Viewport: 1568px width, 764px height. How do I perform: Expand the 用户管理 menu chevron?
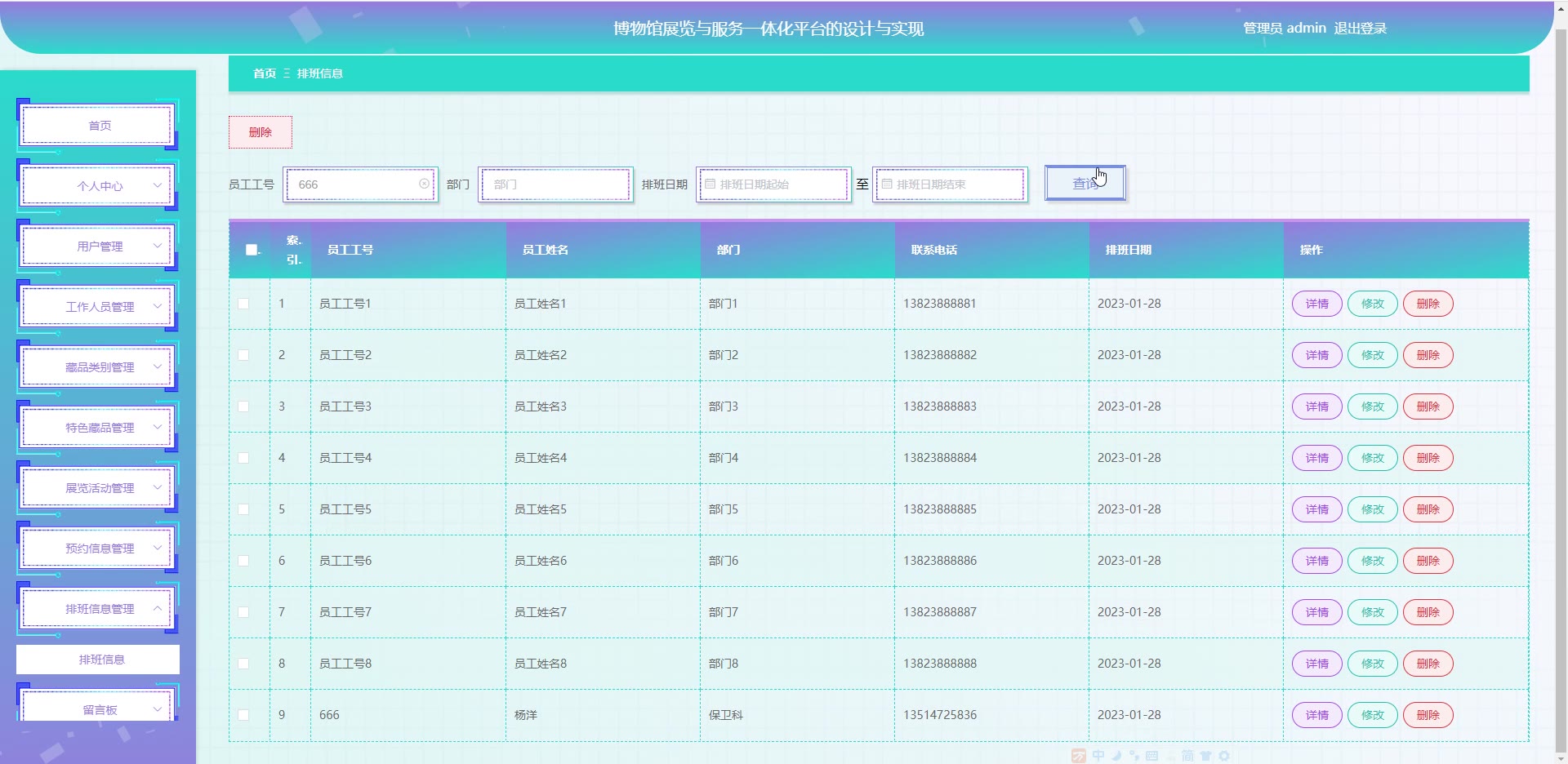158,246
